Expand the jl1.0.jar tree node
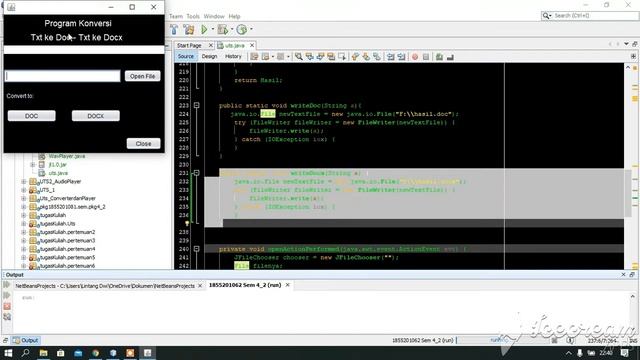This screenshot has height=360, width=640. [33, 164]
